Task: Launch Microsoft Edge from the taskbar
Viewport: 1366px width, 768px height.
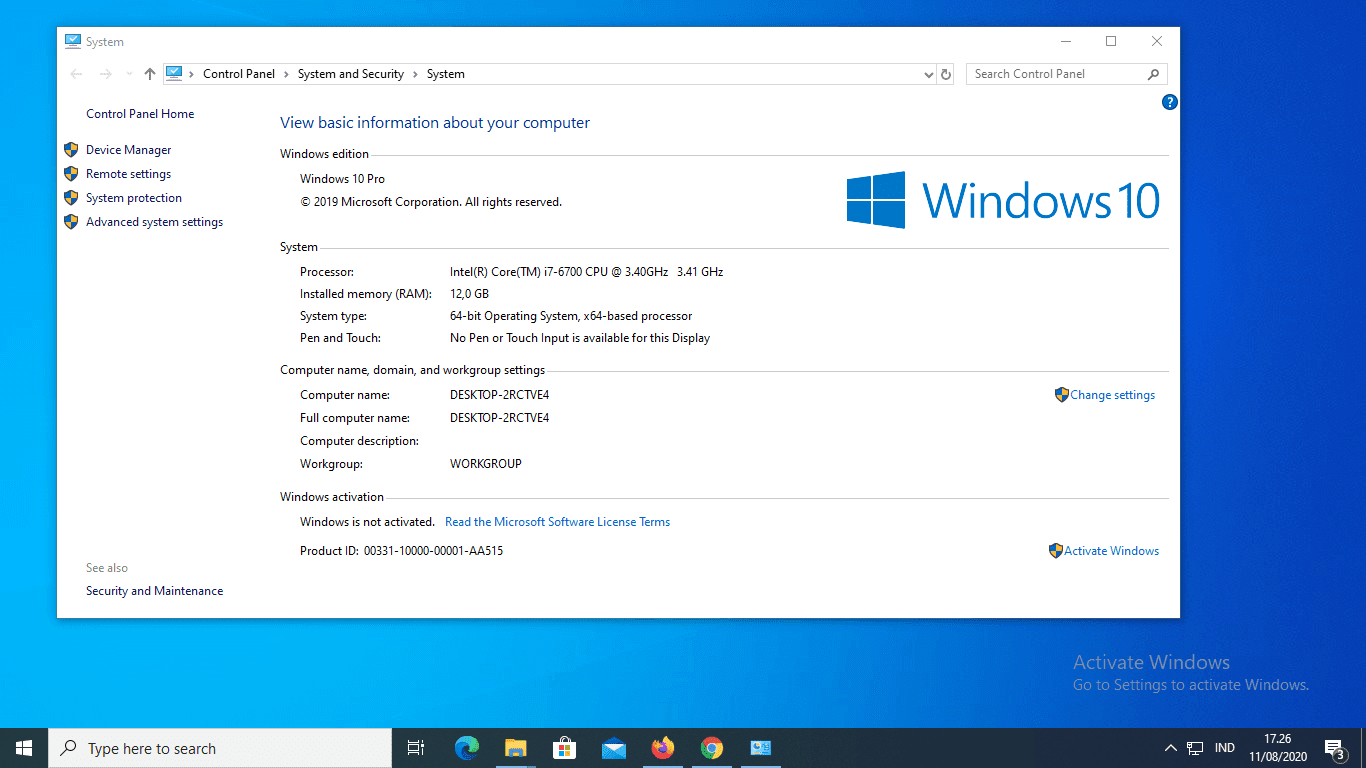Action: 467,748
